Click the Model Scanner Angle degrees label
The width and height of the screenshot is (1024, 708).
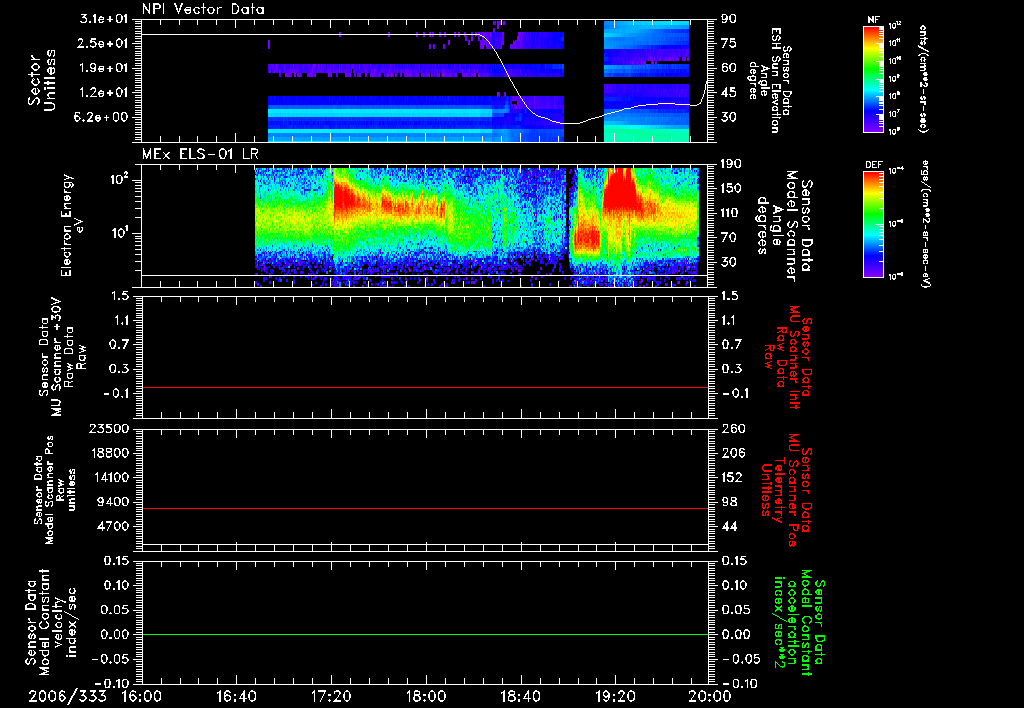coord(784,226)
